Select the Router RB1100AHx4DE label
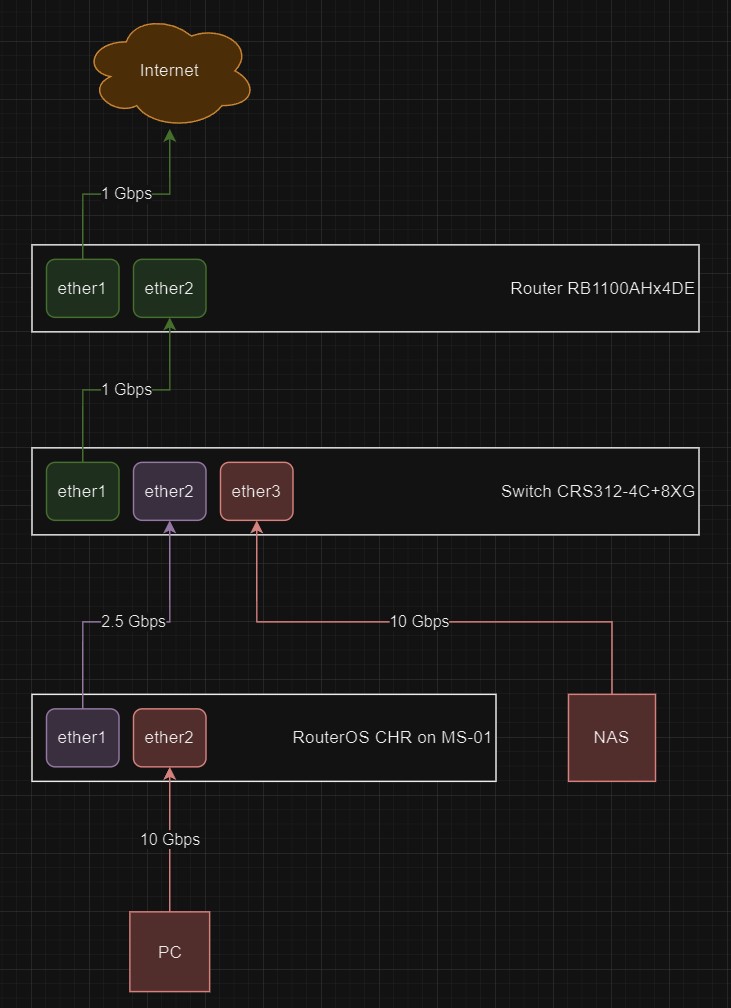 coord(602,288)
